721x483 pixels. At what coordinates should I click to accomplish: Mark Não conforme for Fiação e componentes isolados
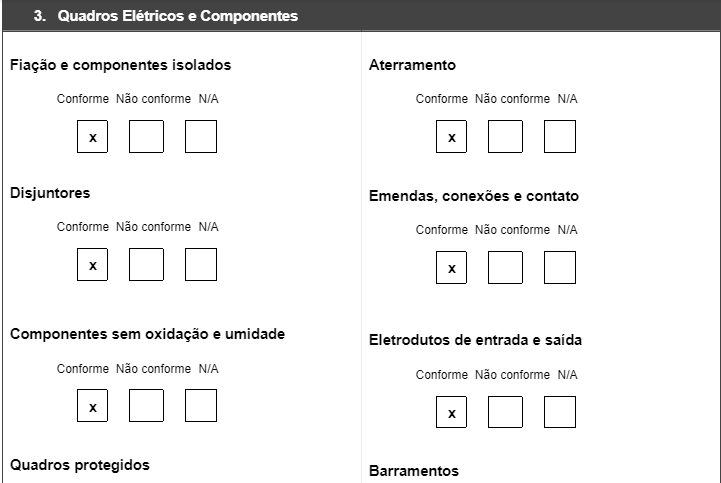(x=146, y=137)
